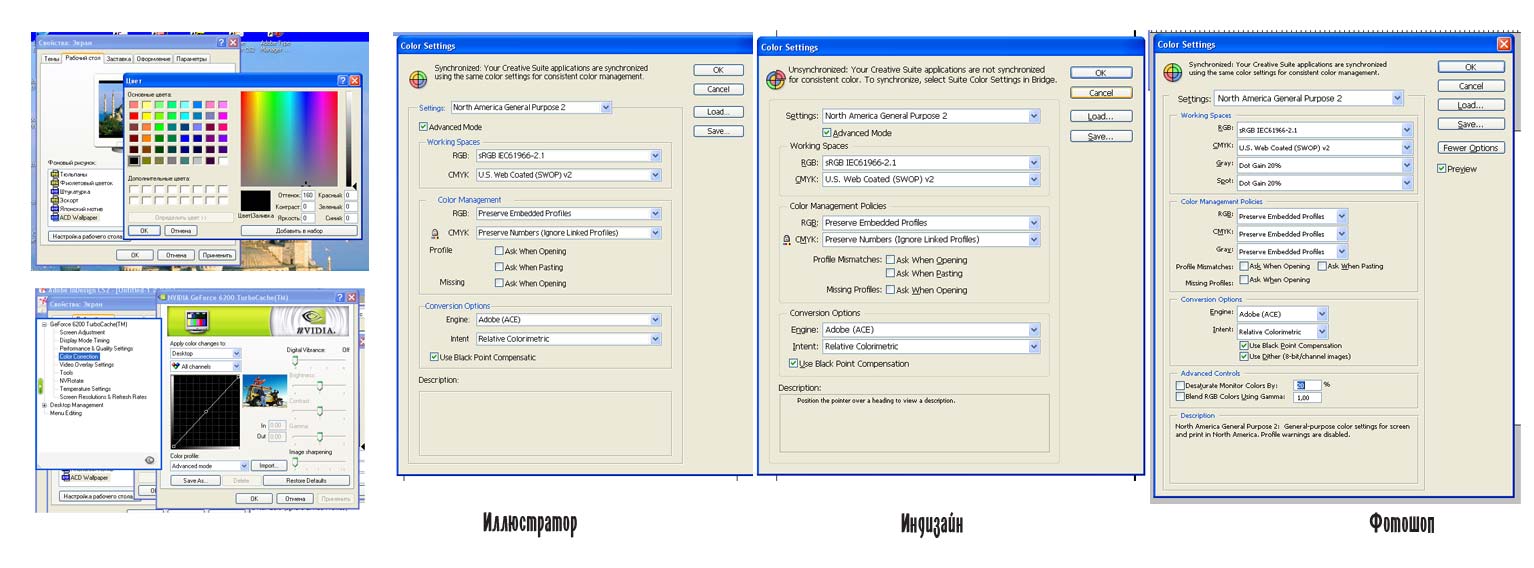Image resolution: width=1534 pixels, height=568 pixels.
Task: Click the Blend RGB gamma field showing 1,00
Action: [1305, 397]
